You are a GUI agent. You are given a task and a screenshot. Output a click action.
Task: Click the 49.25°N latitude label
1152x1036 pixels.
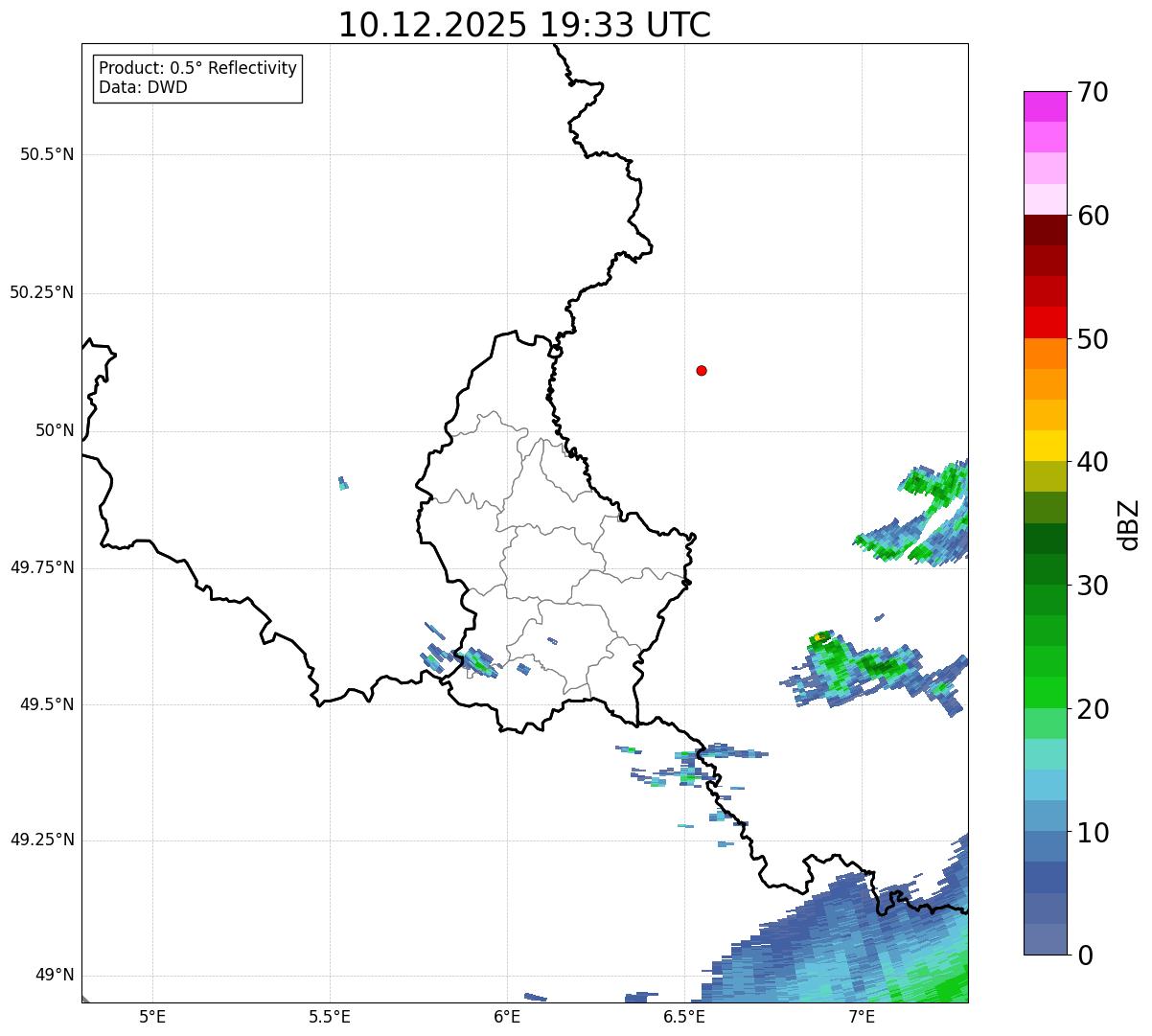click(x=41, y=840)
